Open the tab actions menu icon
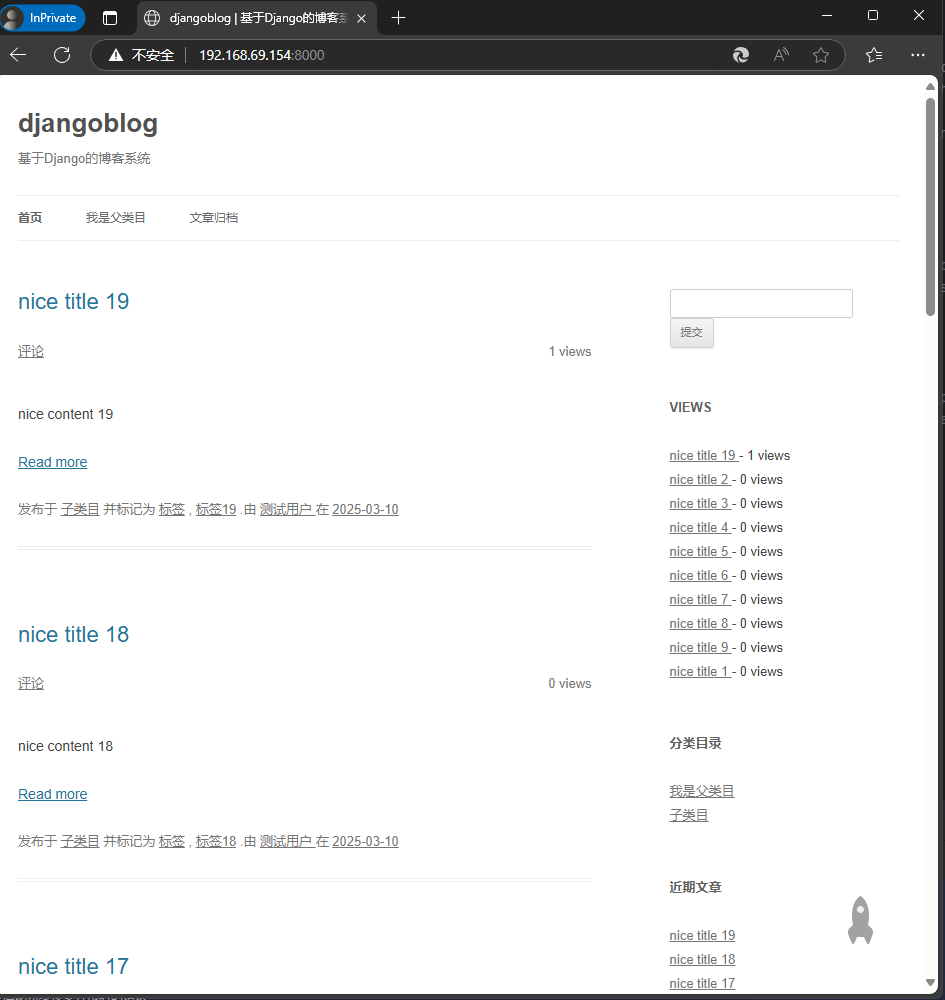 (x=110, y=18)
